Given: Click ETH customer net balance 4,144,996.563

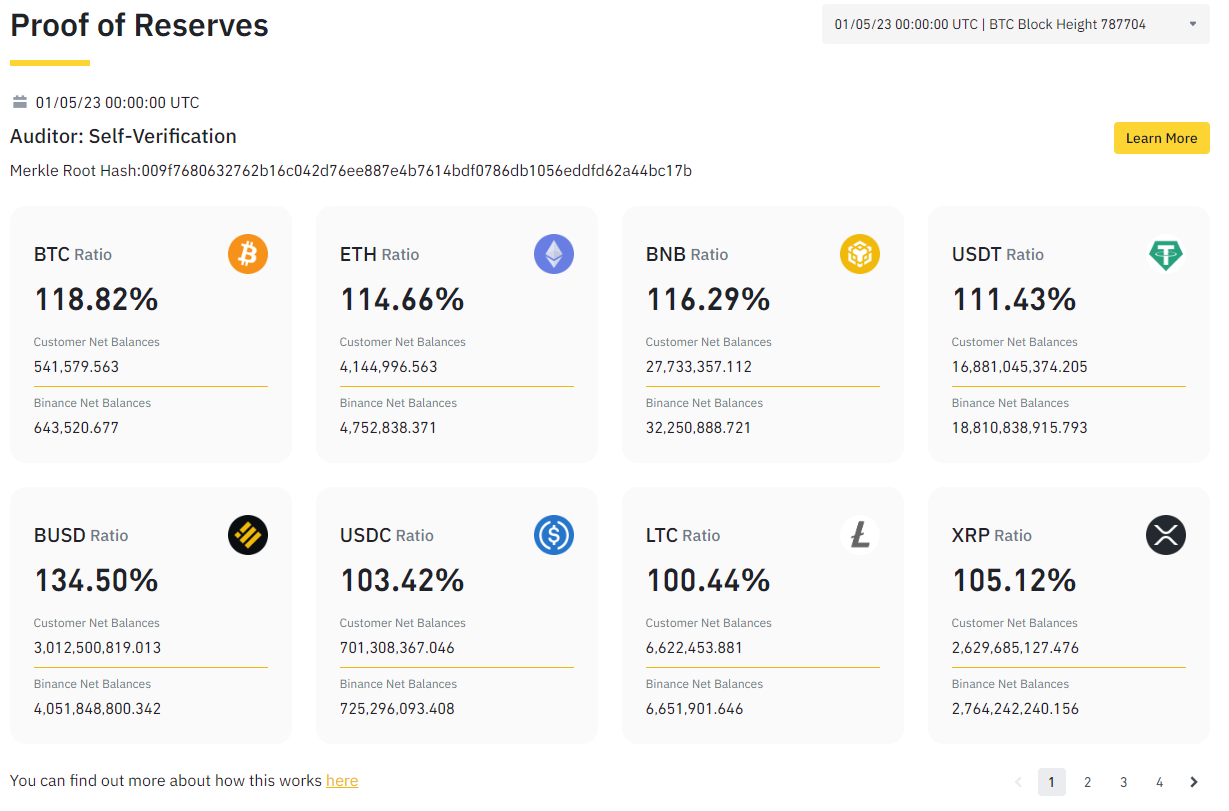Looking at the screenshot, I should point(389,366).
